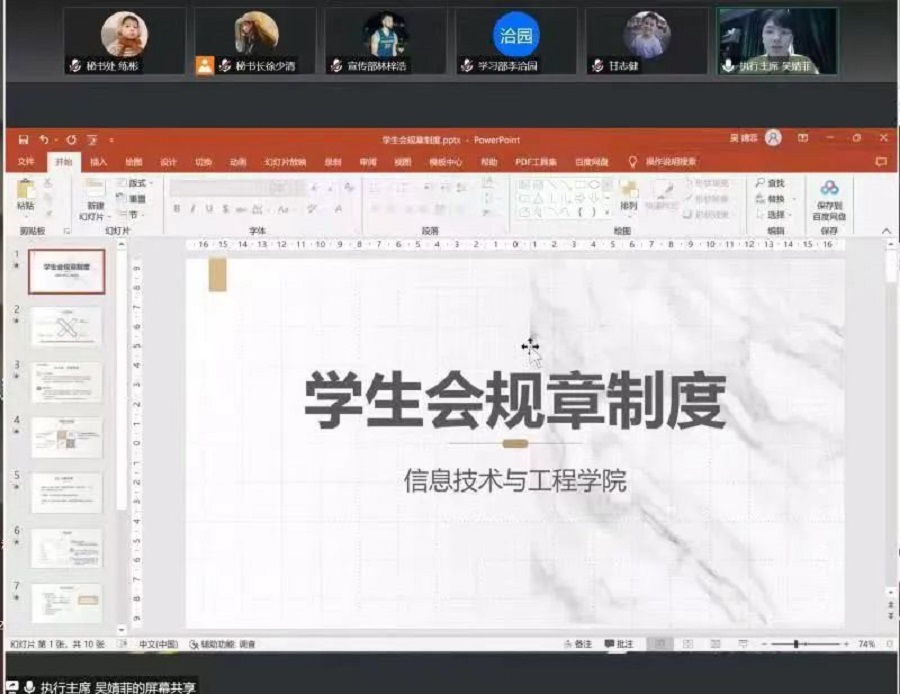
Task: Expand the Section (节) dropdown
Action: click(134, 214)
